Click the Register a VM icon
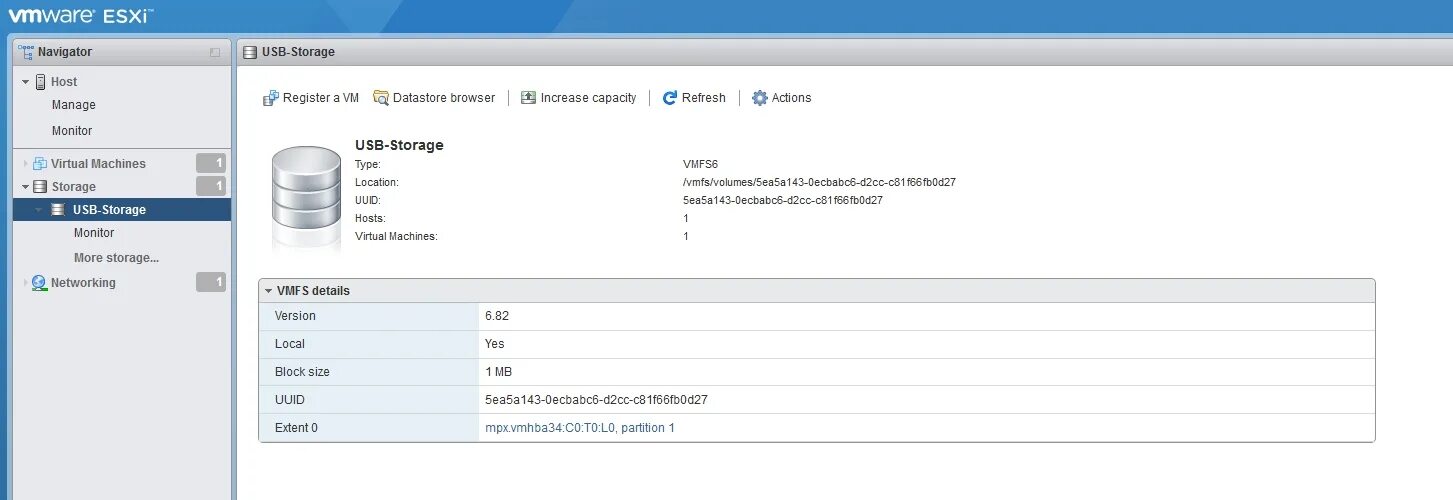This screenshot has width=1453, height=500. [270, 98]
